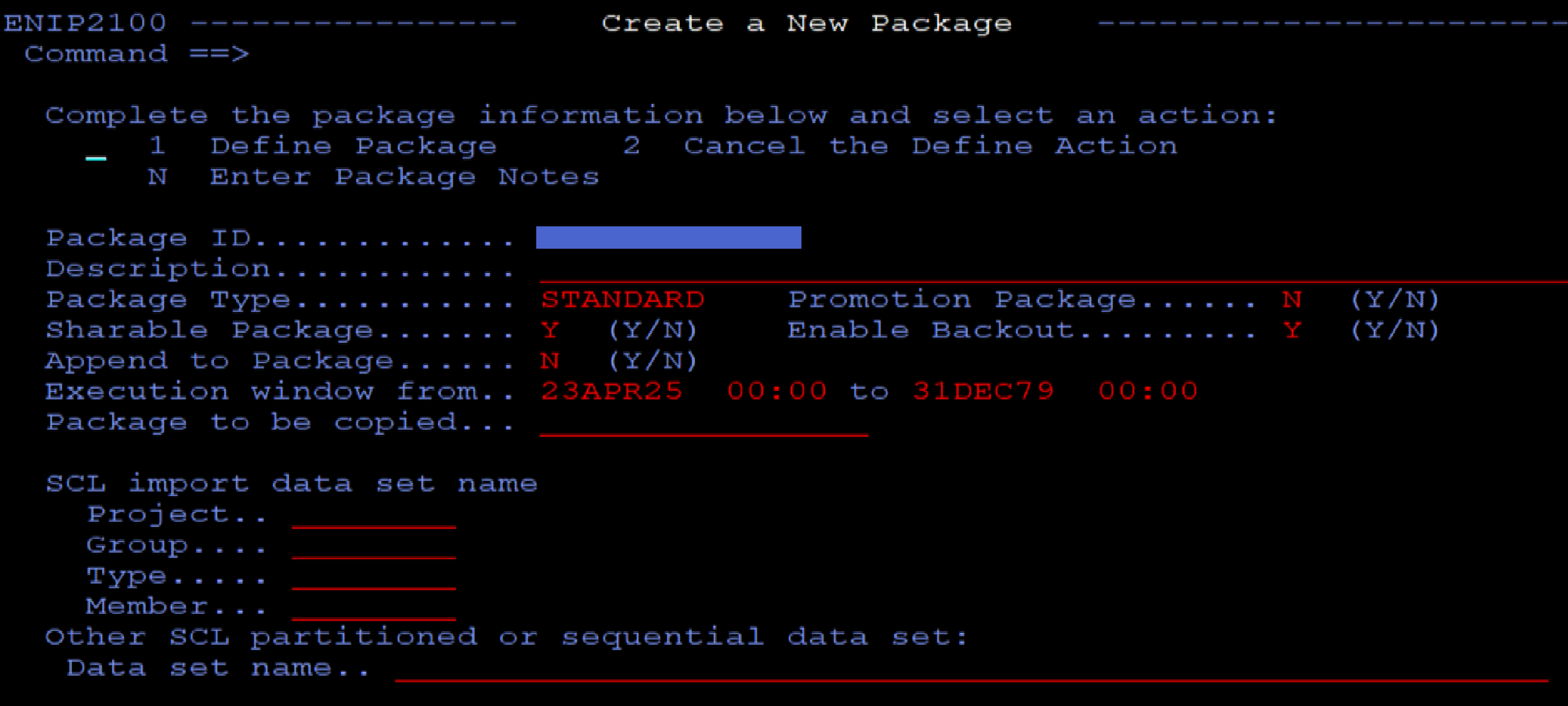Viewport: 1568px width, 706px height.
Task: Click execution window start date 23APR25
Action: 611,391
